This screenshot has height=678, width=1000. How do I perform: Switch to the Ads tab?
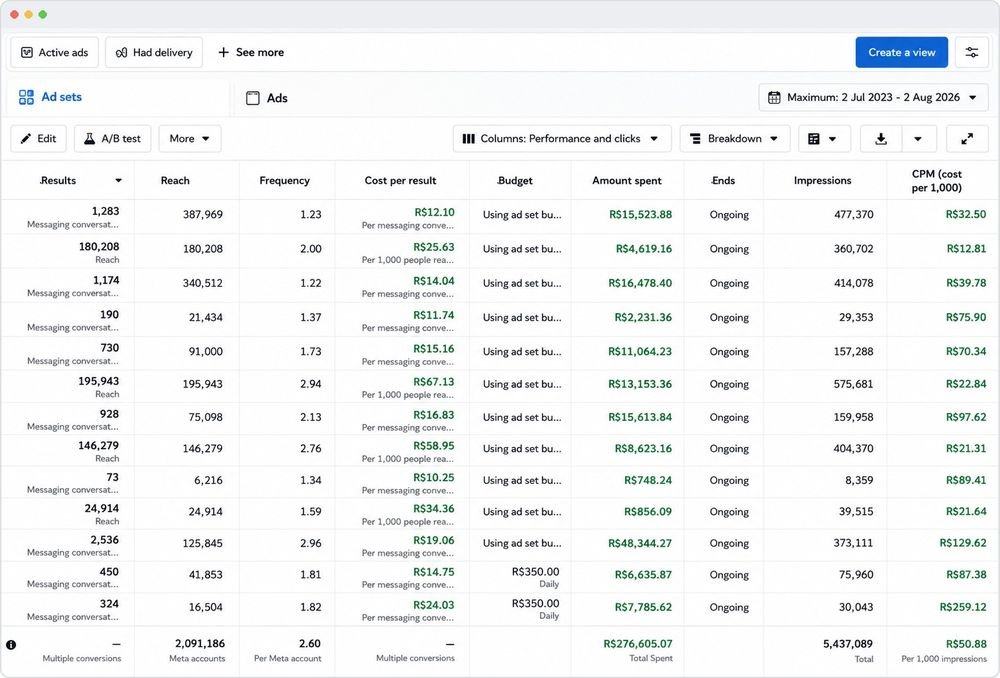(x=267, y=98)
